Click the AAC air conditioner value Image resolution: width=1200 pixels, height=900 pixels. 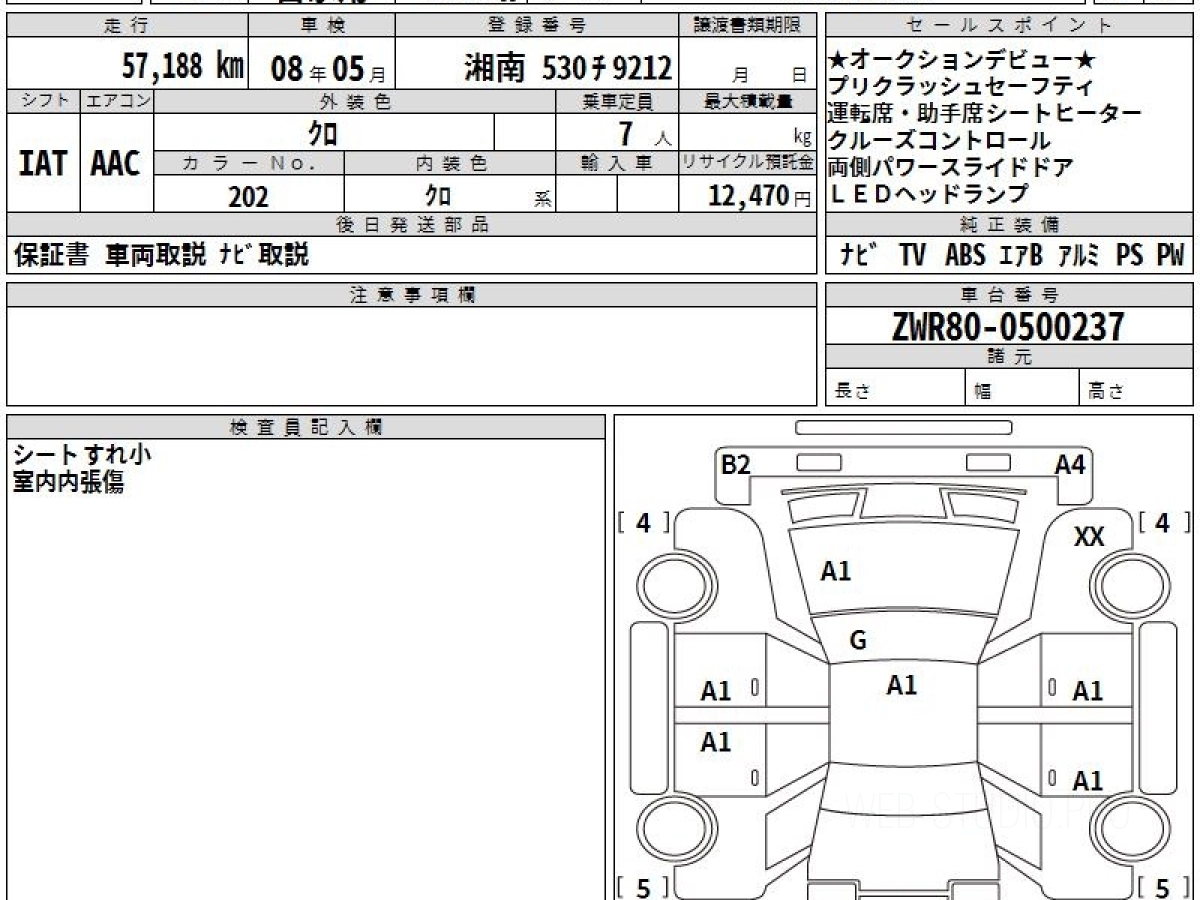(116, 163)
